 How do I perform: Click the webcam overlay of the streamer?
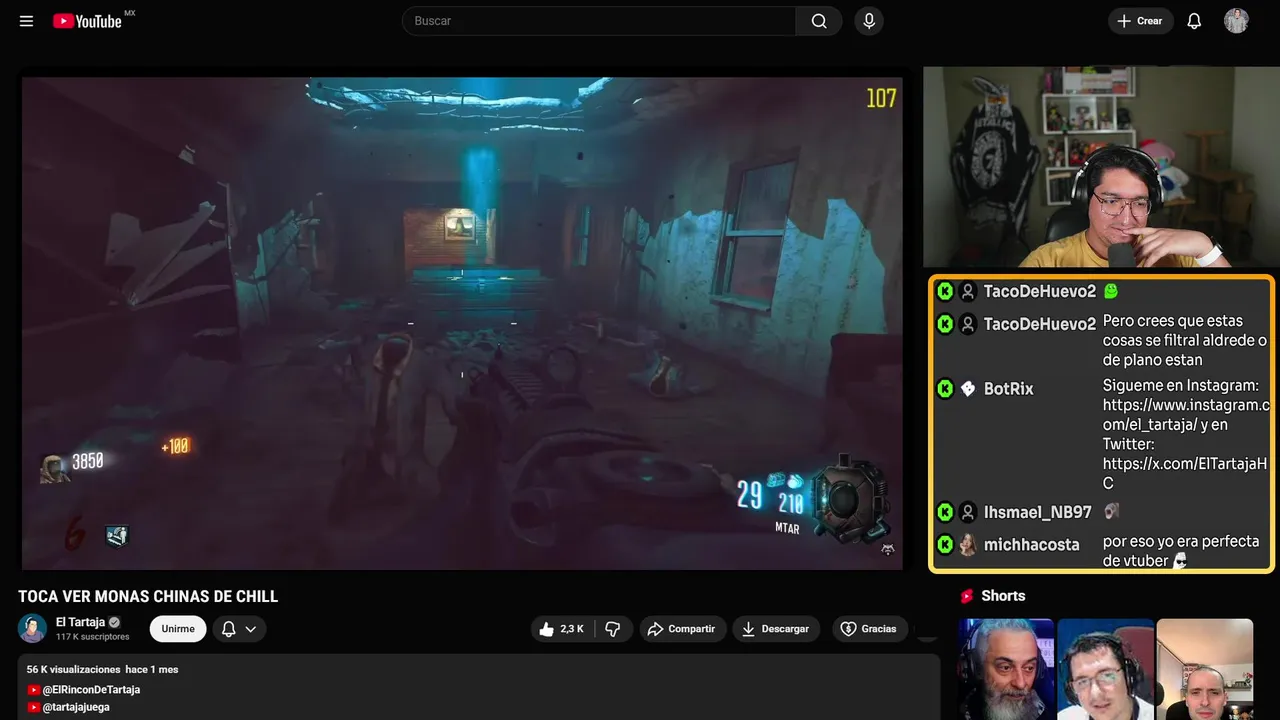coord(1101,167)
